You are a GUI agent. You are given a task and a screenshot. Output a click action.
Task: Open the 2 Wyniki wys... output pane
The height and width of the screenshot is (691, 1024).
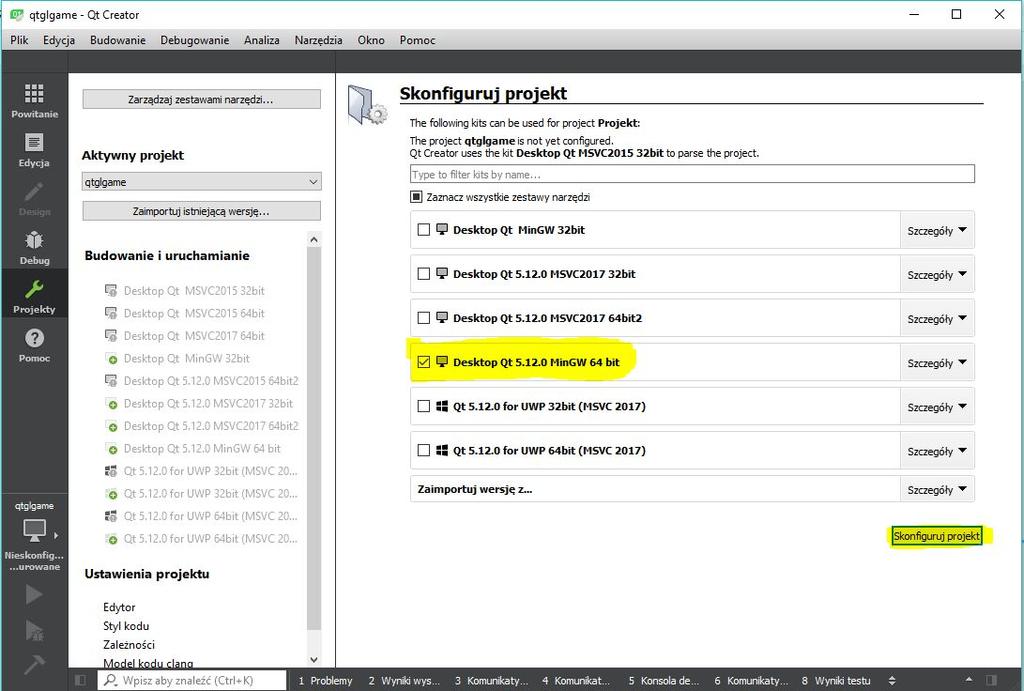point(404,681)
